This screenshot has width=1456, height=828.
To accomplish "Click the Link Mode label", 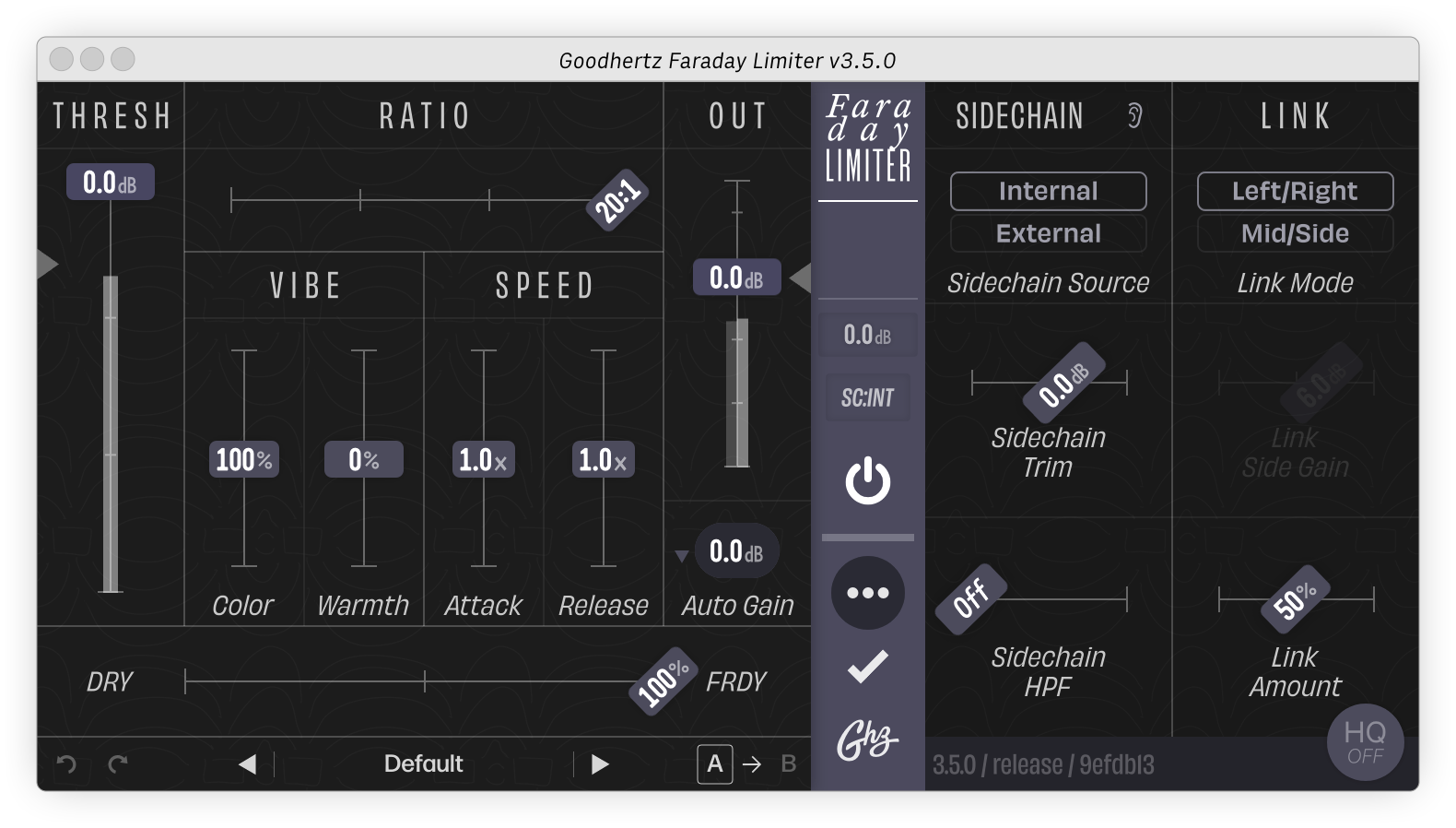I will 1295,283.
